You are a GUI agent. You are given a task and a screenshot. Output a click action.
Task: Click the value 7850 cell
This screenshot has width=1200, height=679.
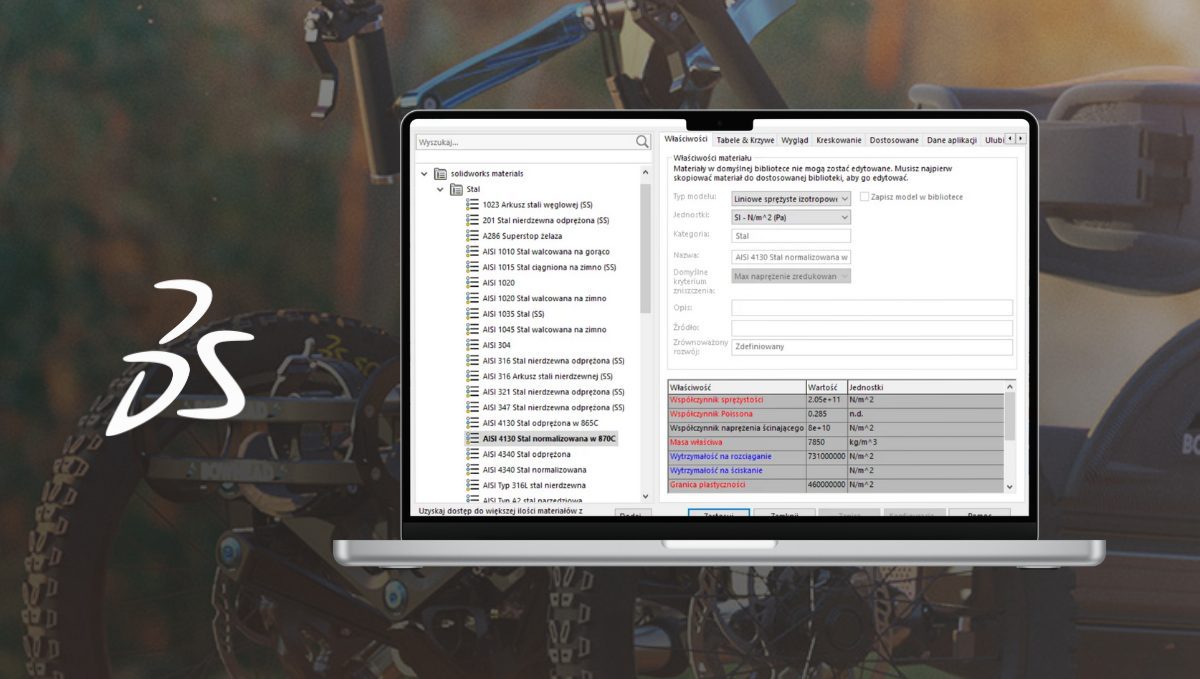click(x=826, y=442)
